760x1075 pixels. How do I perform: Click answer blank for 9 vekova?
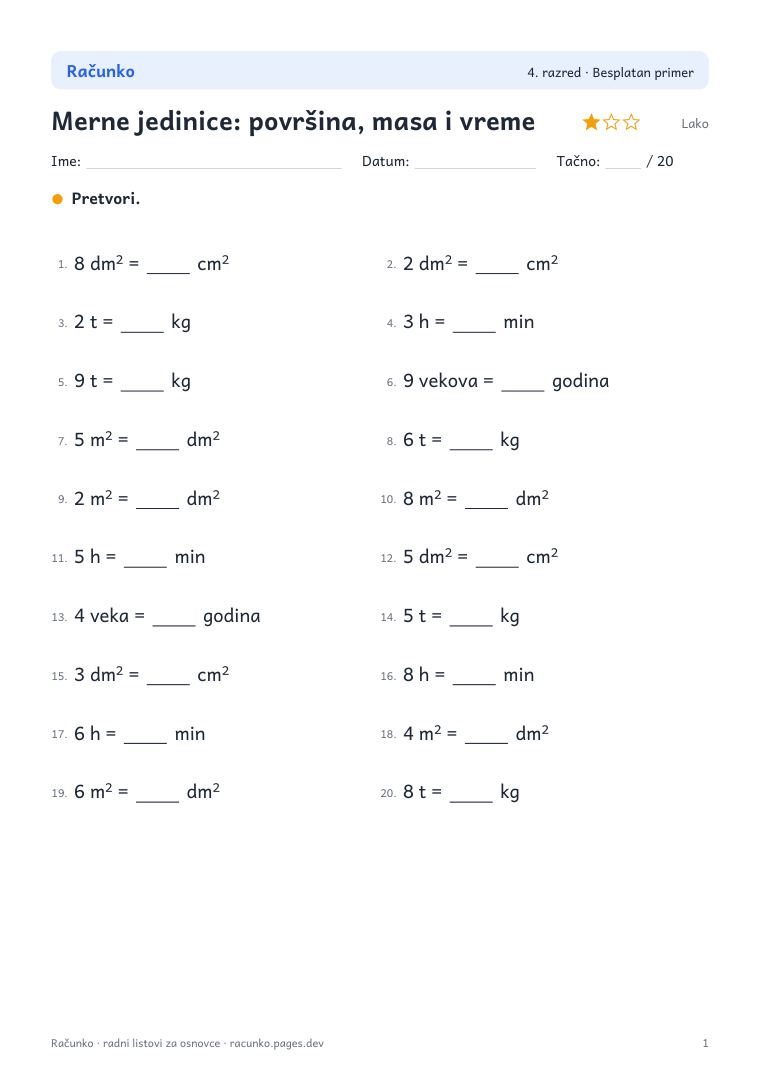click(523, 386)
